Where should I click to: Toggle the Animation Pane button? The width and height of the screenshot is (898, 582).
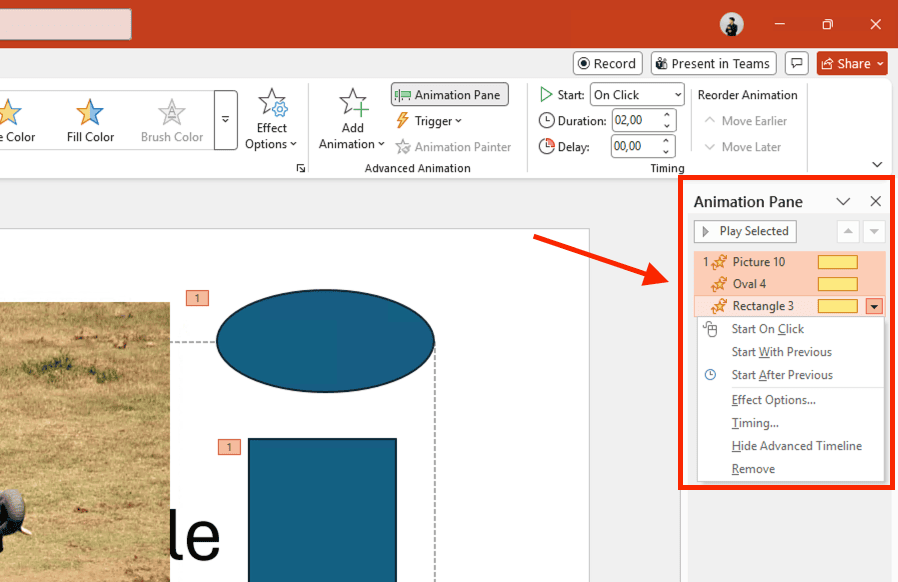click(449, 95)
